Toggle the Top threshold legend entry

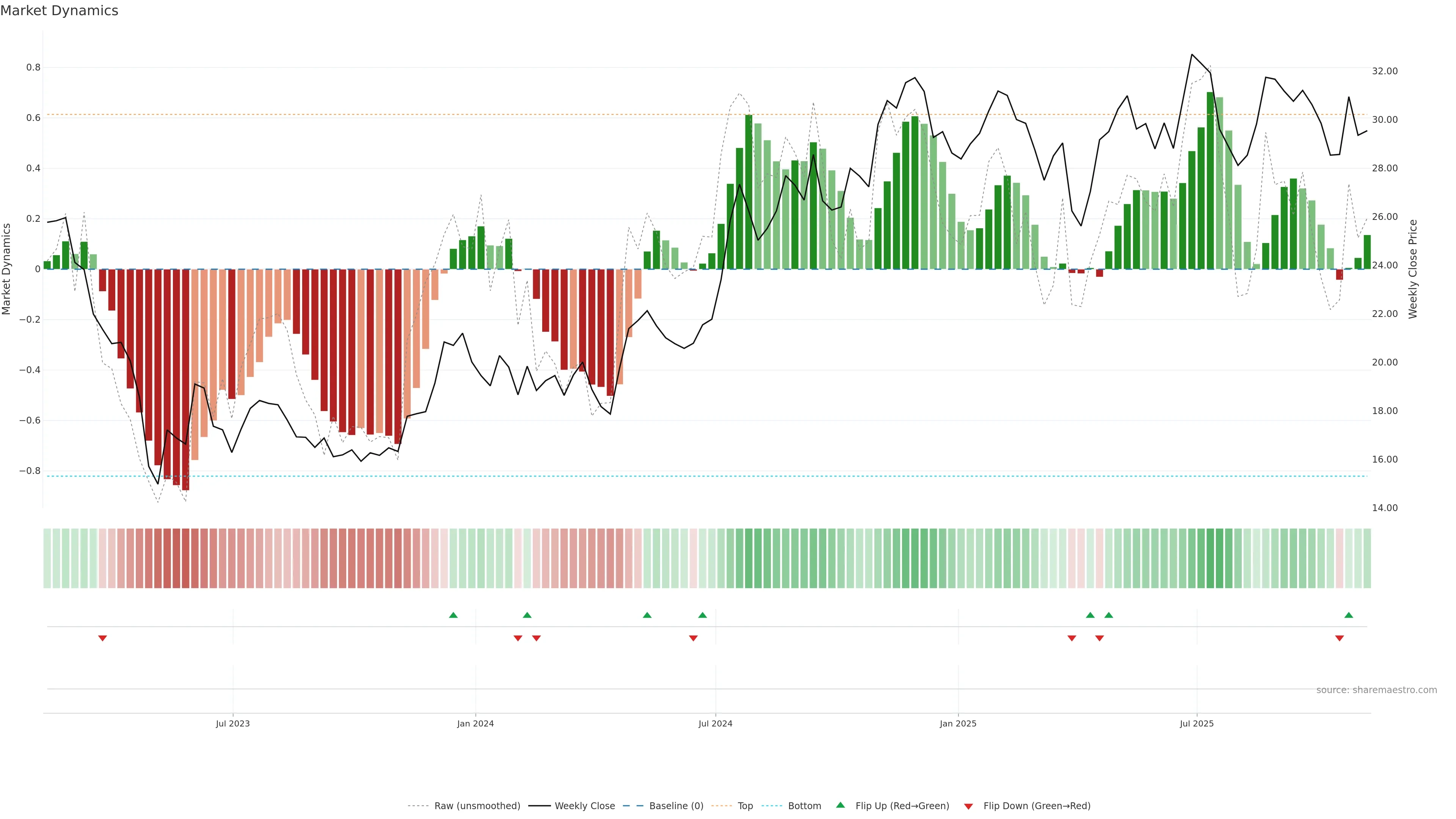point(745,806)
